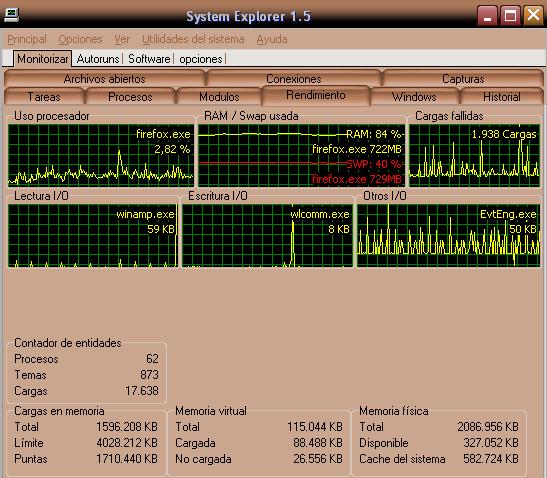The height and width of the screenshot is (478, 547).
Task: Click the No cargada value '26.556 KB'
Action: pyautogui.click(x=318, y=459)
